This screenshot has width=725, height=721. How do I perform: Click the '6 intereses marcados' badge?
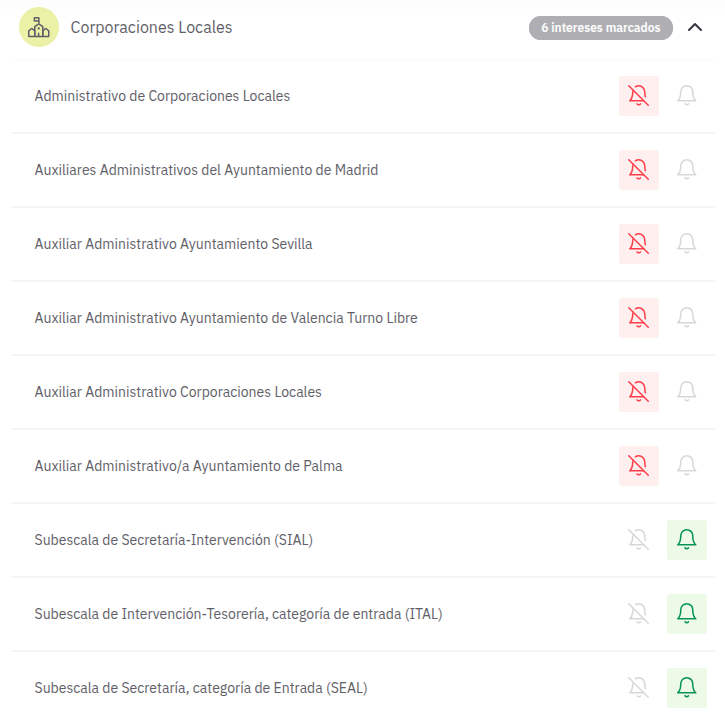[600, 28]
